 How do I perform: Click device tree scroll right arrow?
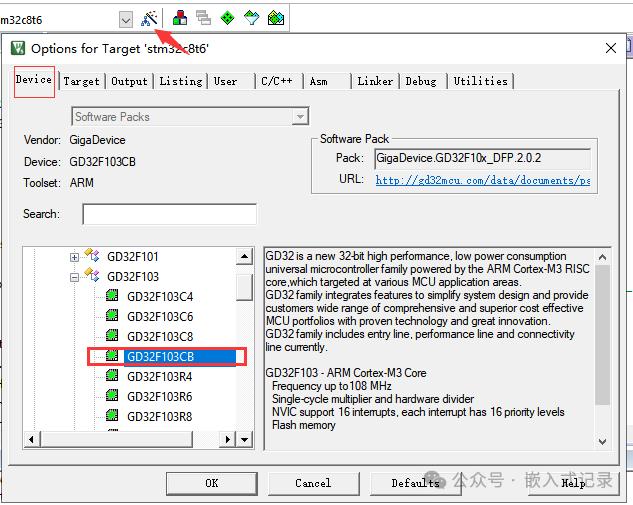(x=227, y=439)
